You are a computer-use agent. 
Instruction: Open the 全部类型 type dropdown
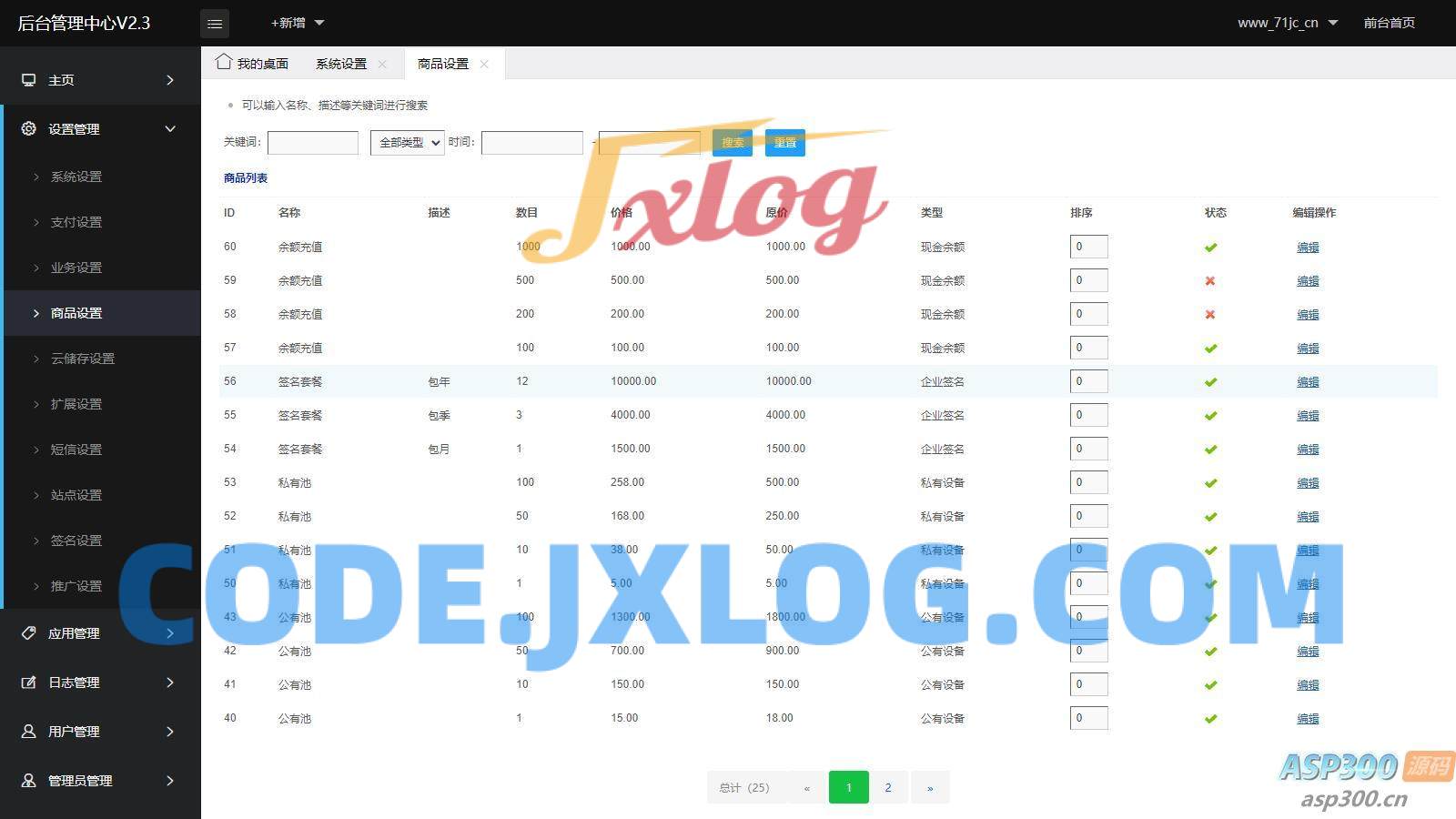407,143
